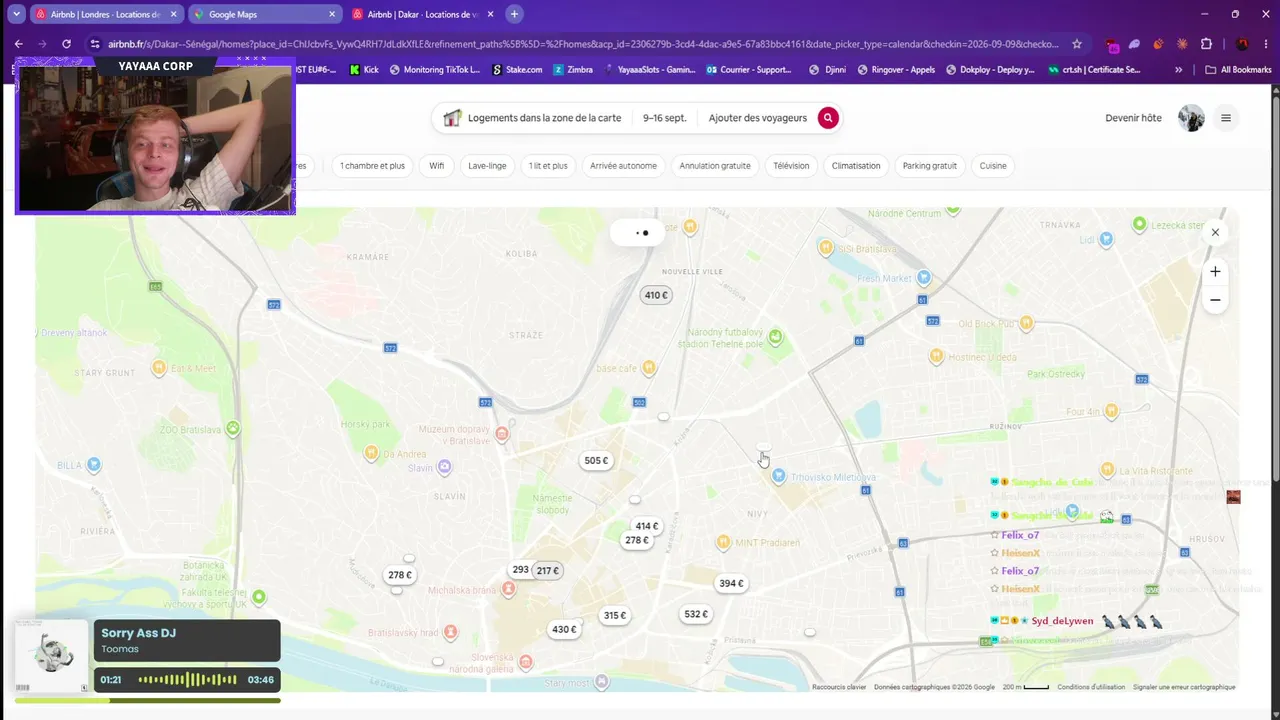
Task: Click the MINT Pradiareň restaurant pin
Action: (723, 542)
